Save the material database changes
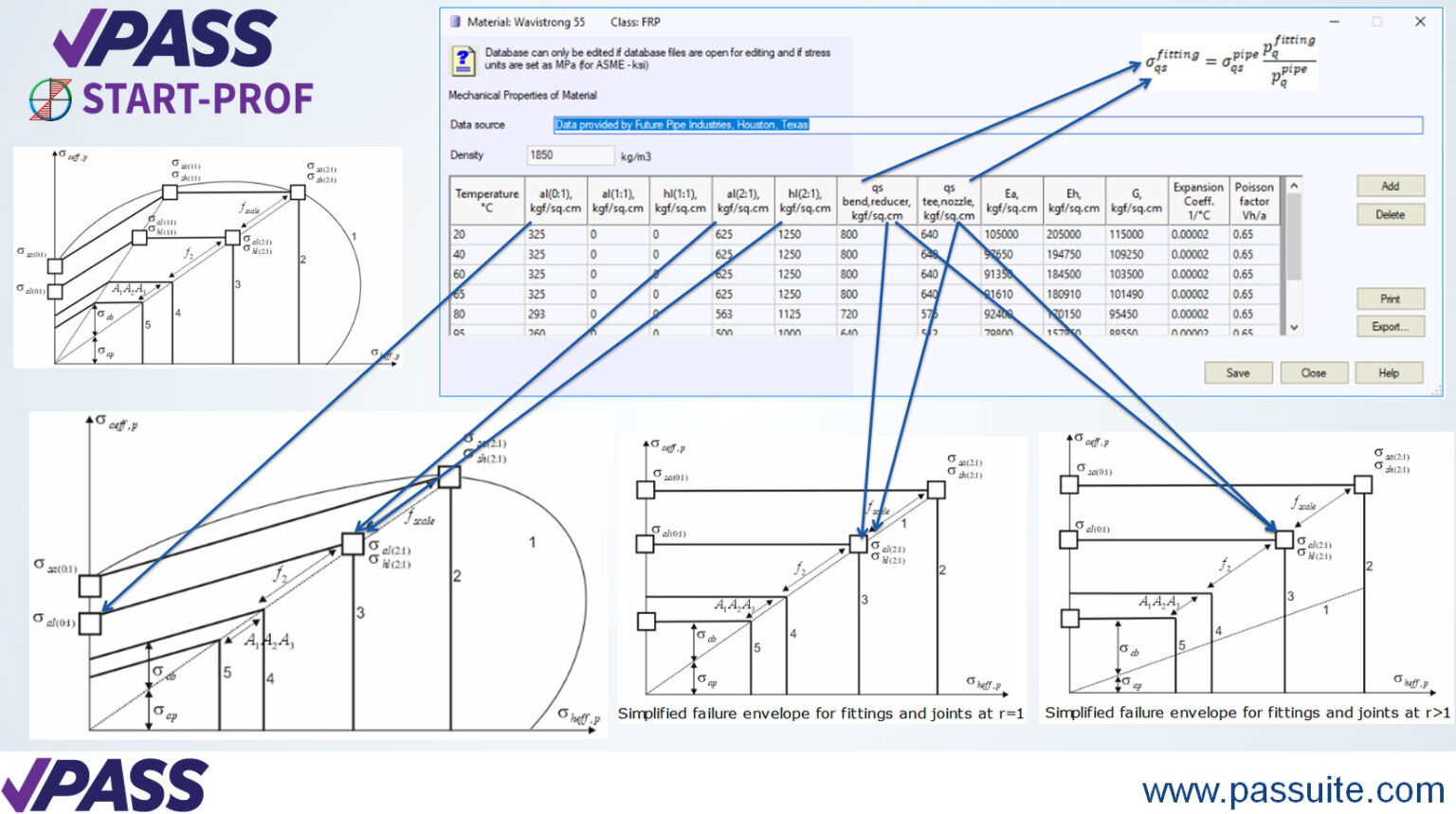 coord(1237,372)
